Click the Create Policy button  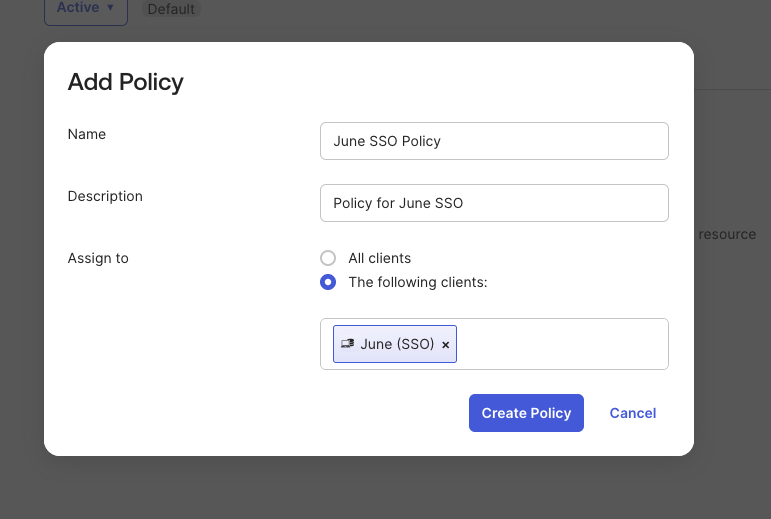pos(526,413)
